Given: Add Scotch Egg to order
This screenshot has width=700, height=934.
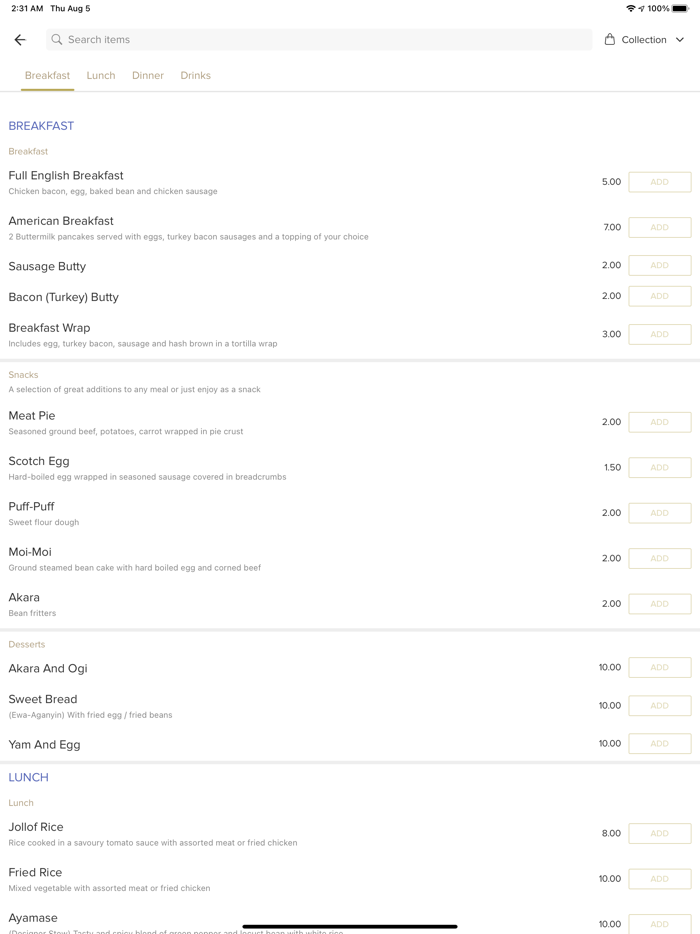Looking at the screenshot, I should tap(659, 468).
